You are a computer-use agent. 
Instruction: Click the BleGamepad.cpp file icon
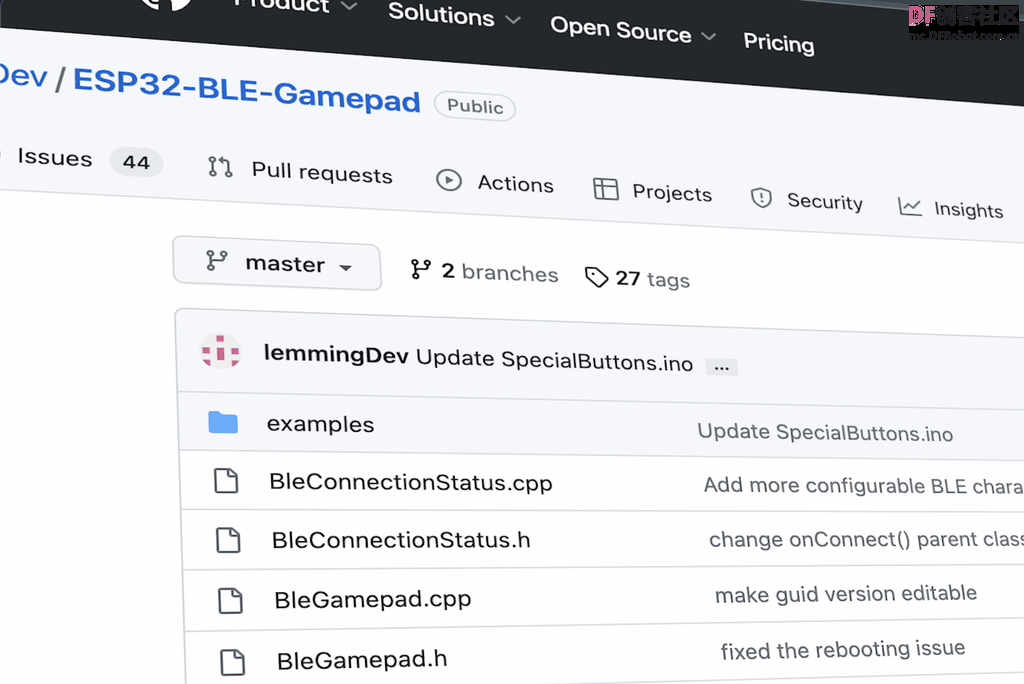point(230,600)
